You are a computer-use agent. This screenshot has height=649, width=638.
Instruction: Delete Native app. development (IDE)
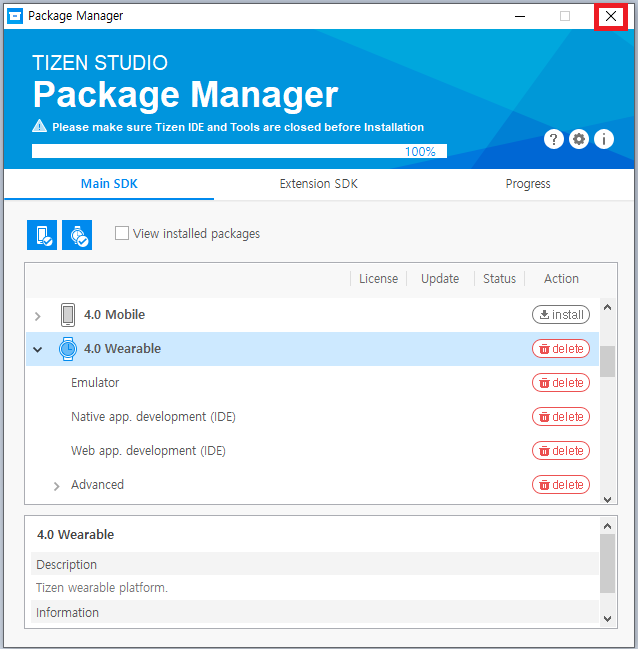(x=561, y=417)
